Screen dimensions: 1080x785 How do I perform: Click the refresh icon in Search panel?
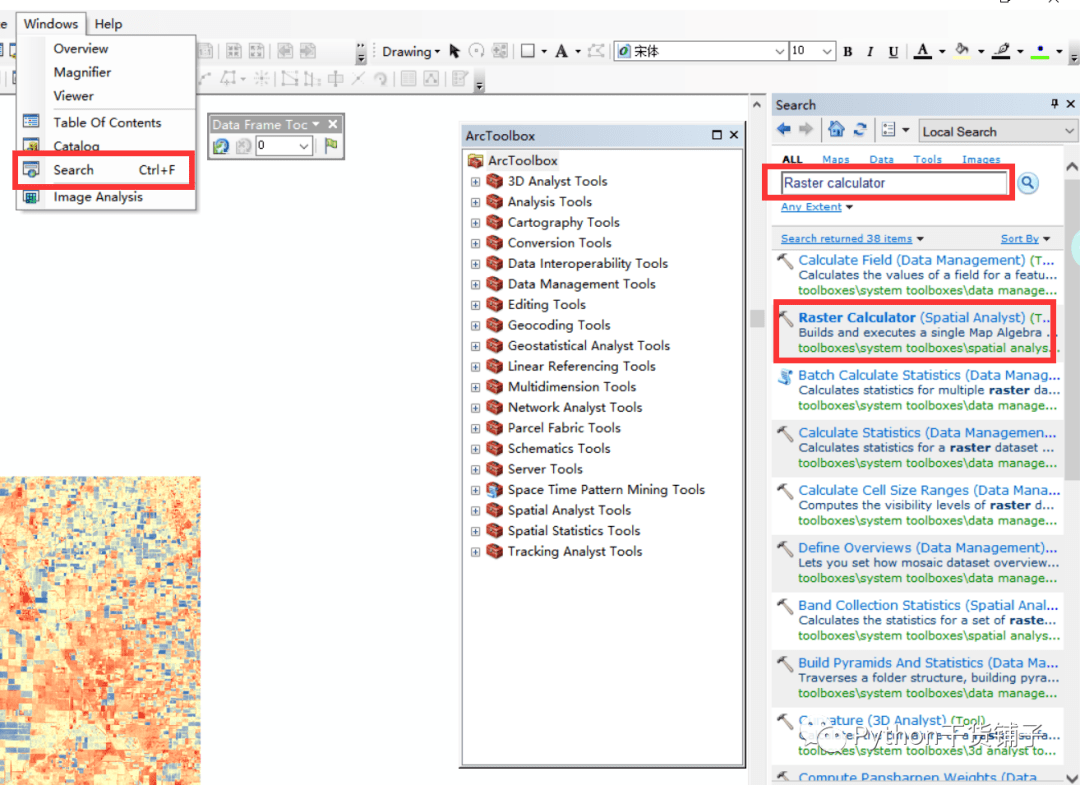pos(861,131)
